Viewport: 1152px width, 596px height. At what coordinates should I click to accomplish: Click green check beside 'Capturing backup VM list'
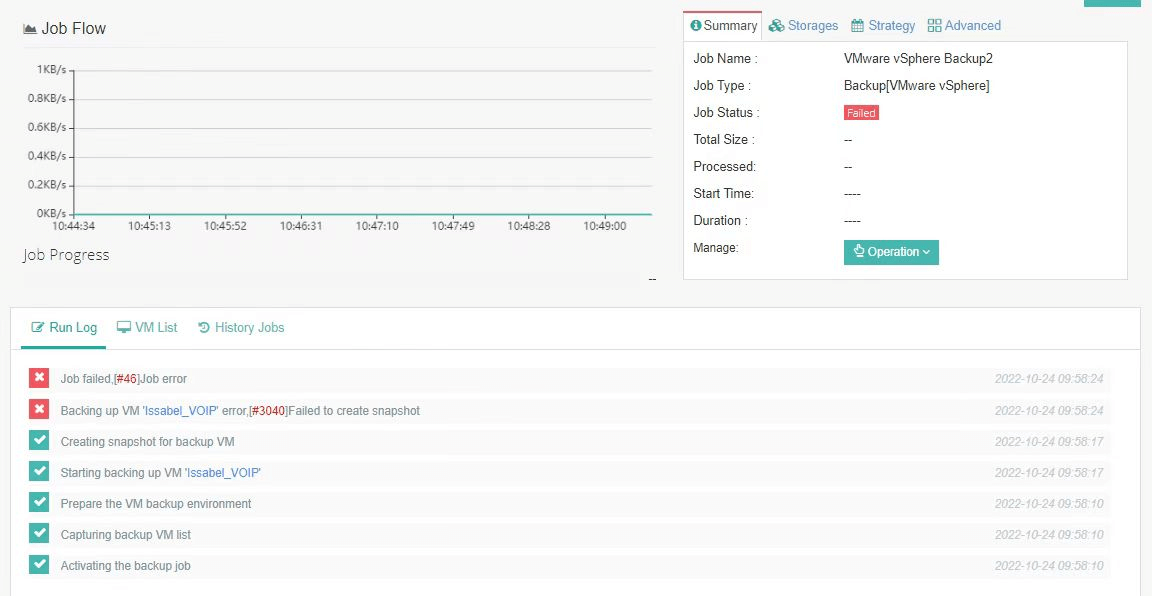pos(39,533)
